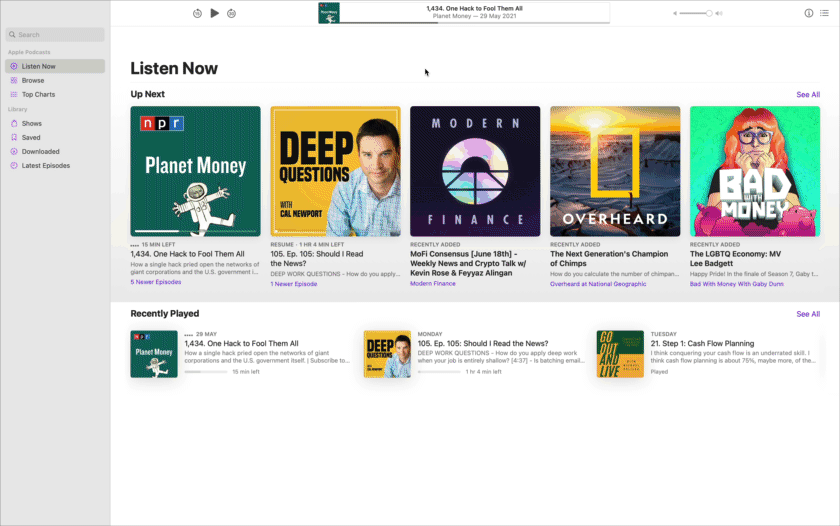Click Recently Played '105. Ep. 105' episode title
This screenshot has width=840, height=526.
483,343
